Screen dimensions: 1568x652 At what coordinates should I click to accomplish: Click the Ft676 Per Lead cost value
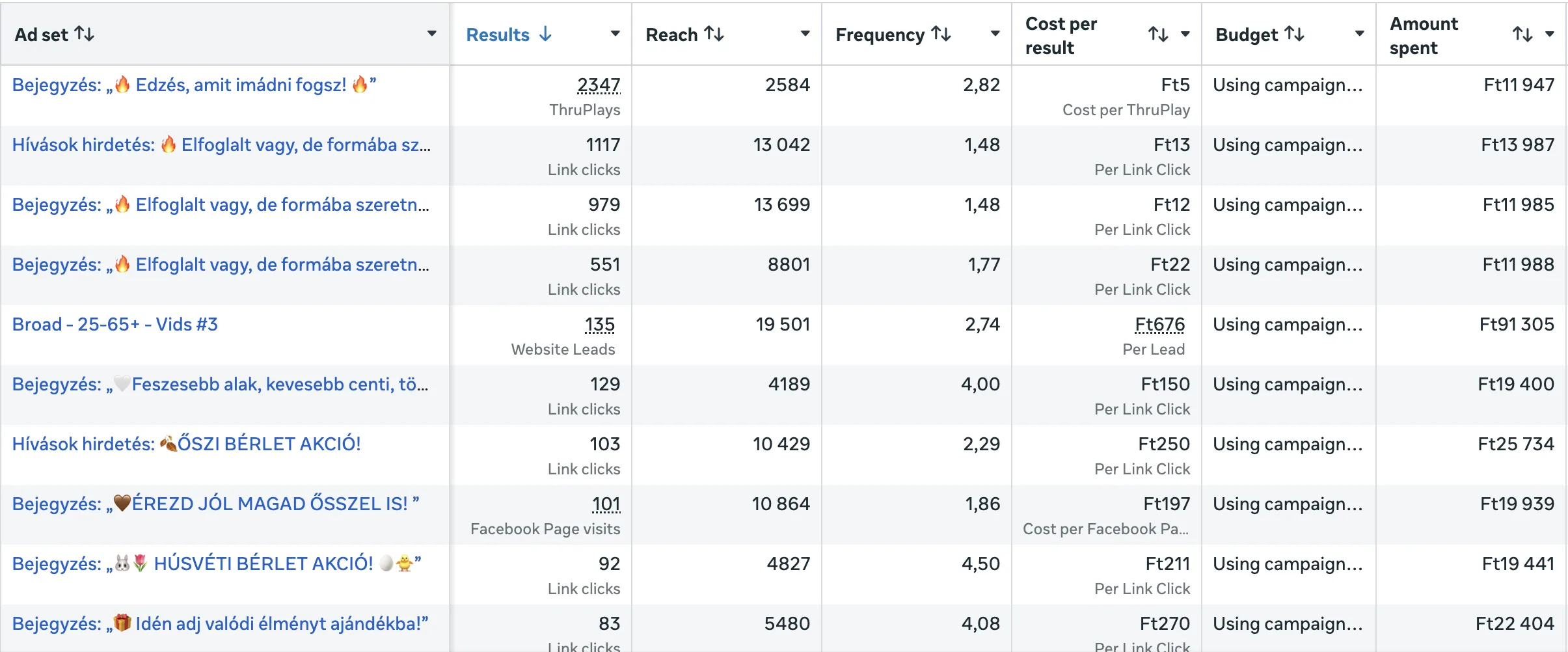point(1159,325)
